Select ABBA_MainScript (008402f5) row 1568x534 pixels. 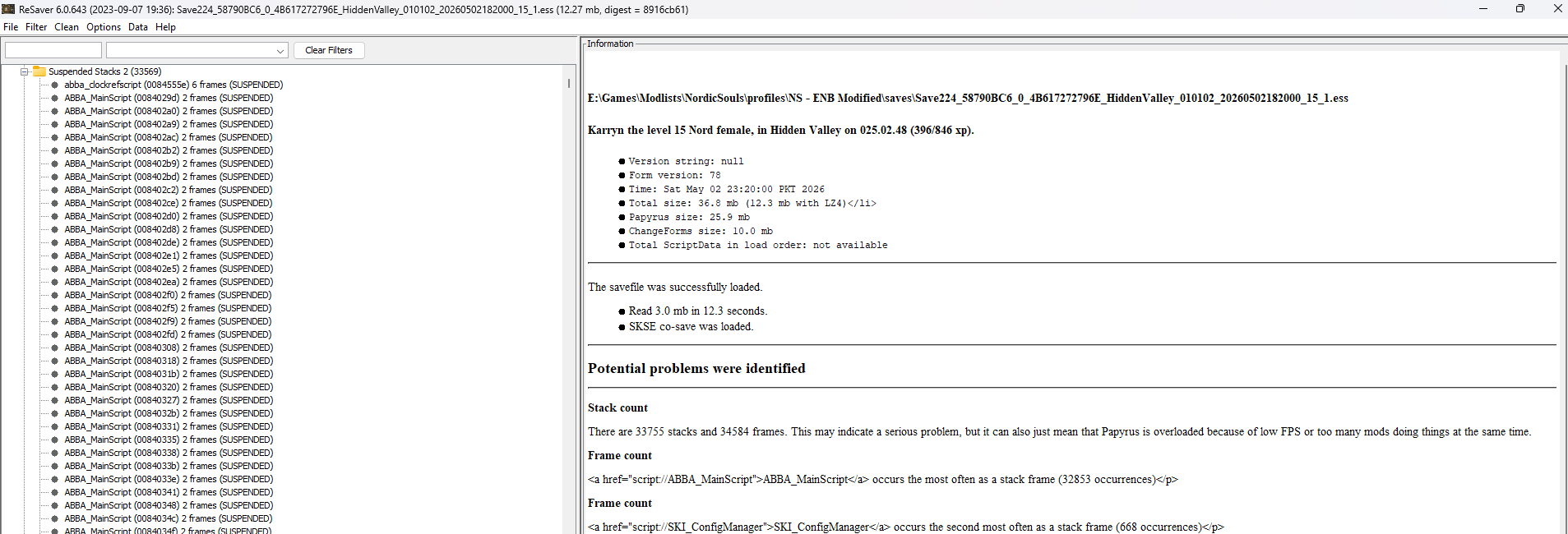point(169,308)
